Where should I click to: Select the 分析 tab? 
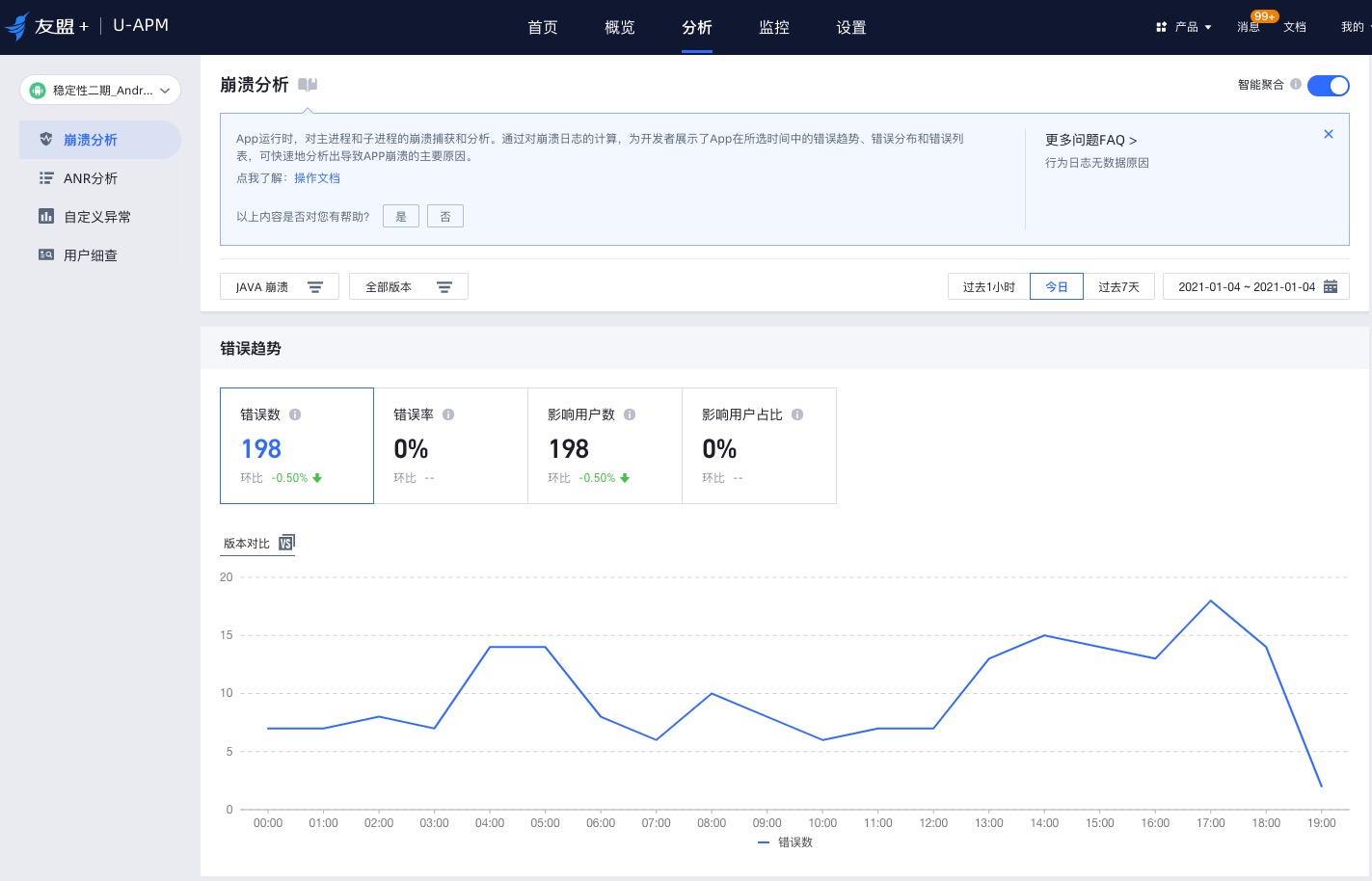click(697, 27)
